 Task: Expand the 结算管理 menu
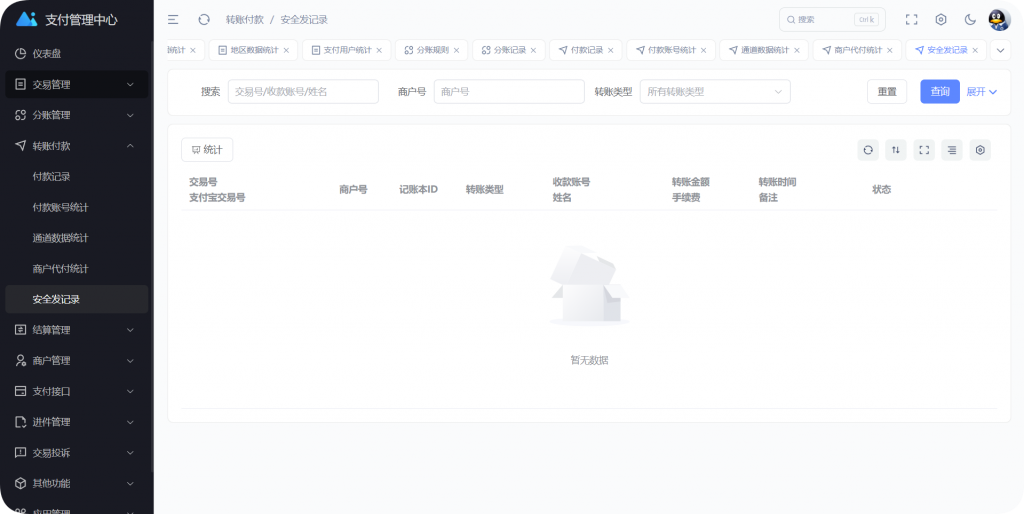pyautogui.click(x=76, y=330)
